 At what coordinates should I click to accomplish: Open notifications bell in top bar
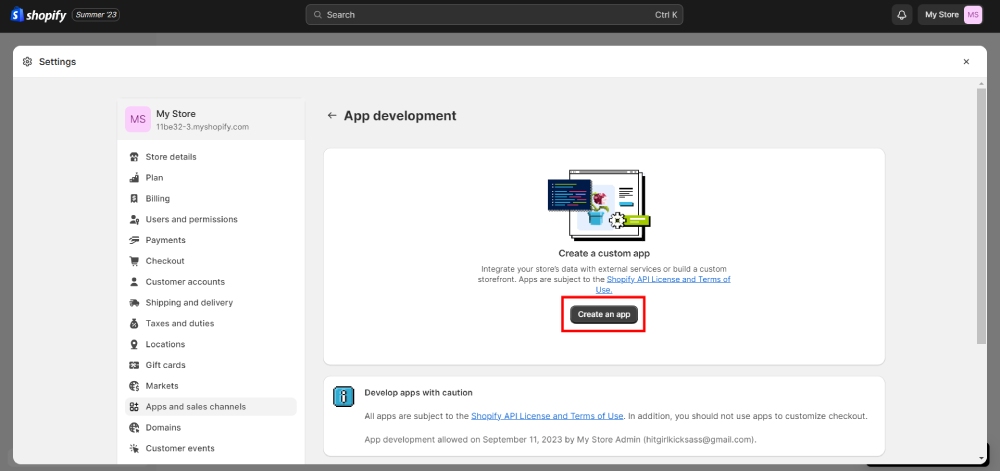[902, 15]
